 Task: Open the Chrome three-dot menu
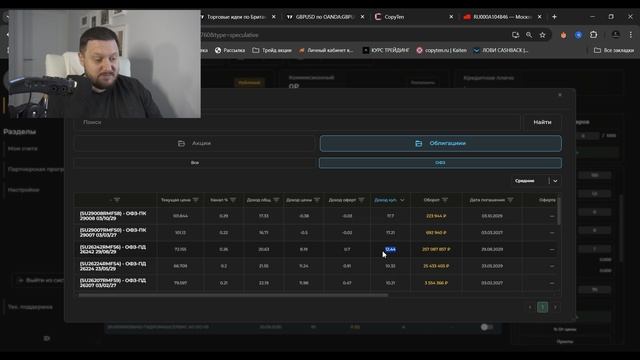click(x=631, y=35)
